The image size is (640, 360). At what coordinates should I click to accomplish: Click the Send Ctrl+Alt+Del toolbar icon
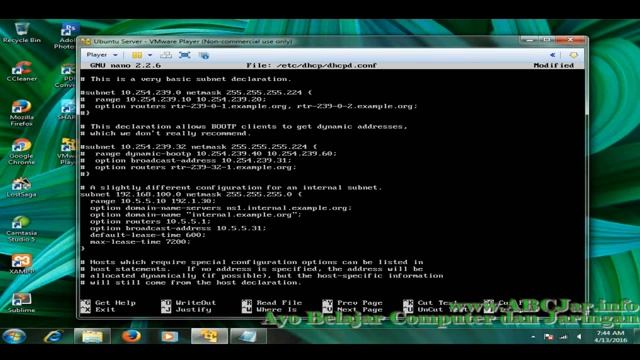tap(166, 55)
